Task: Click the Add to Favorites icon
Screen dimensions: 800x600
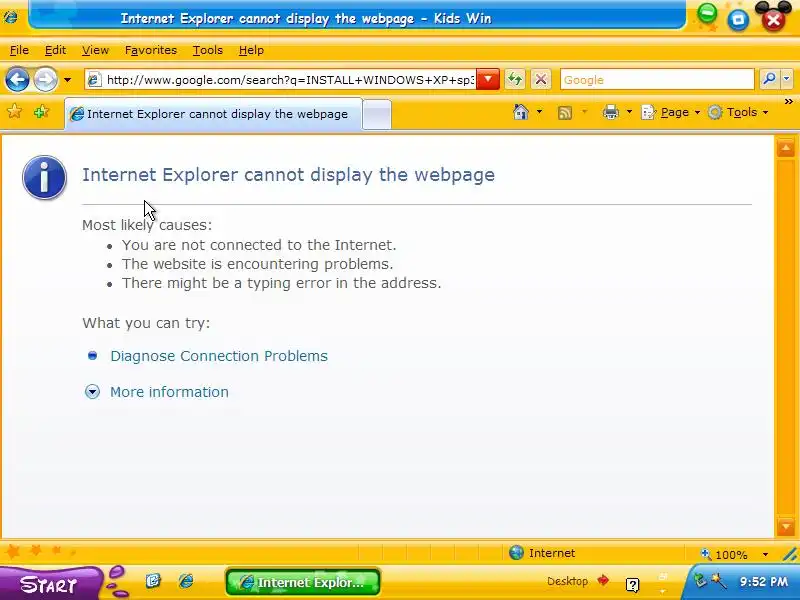Action: [x=41, y=111]
